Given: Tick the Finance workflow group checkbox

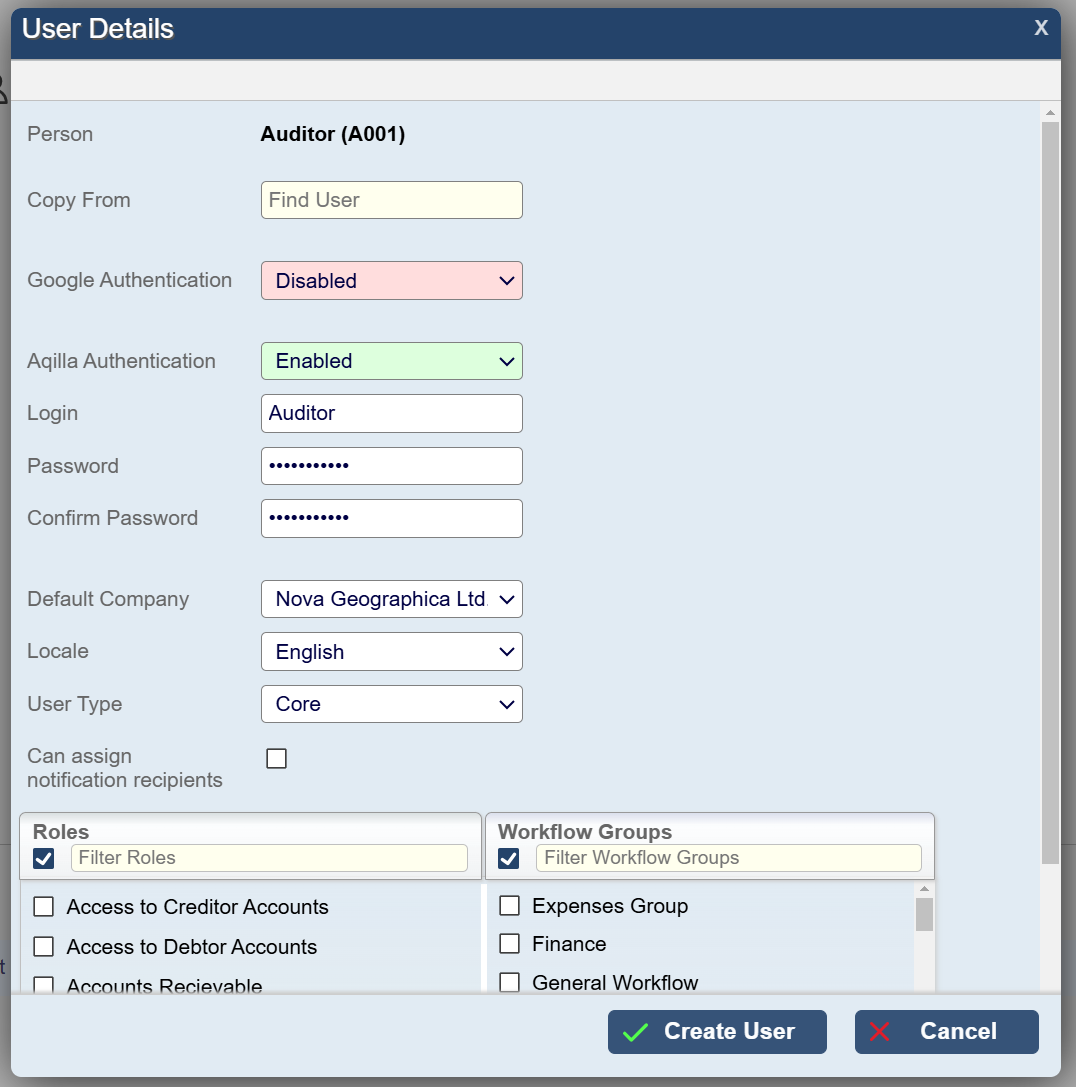Looking at the screenshot, I should point(510,944).
